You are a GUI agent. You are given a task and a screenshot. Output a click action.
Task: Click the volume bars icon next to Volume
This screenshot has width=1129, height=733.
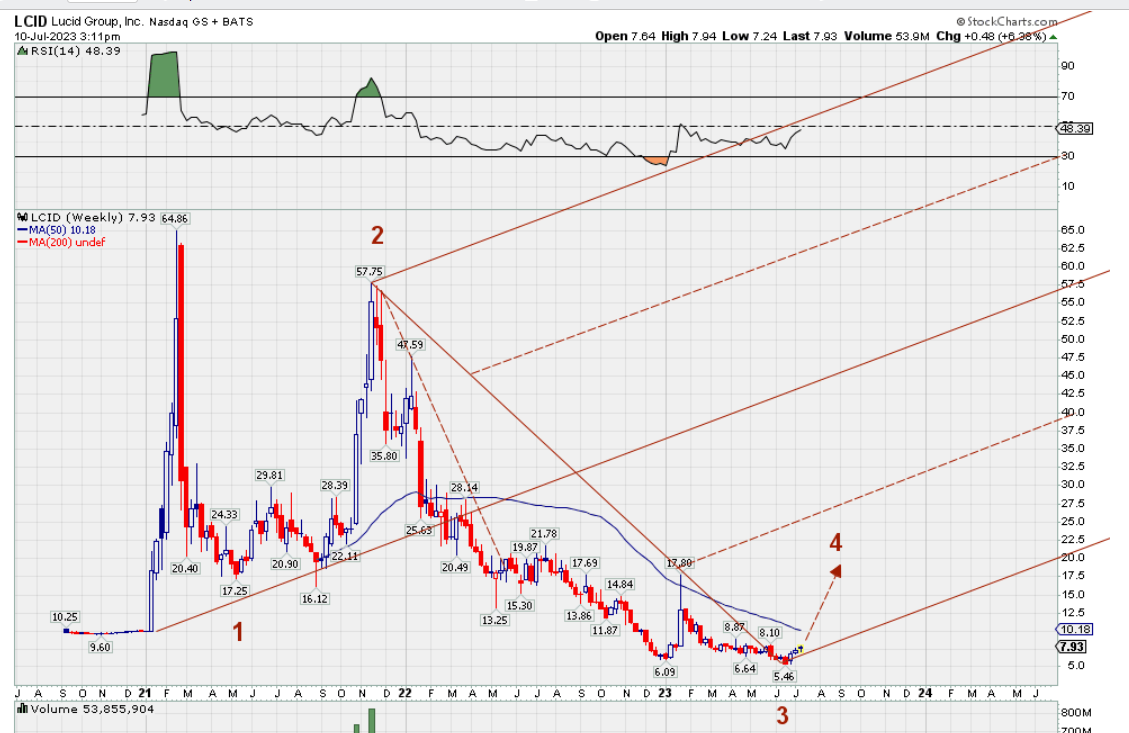coord(19,709)
